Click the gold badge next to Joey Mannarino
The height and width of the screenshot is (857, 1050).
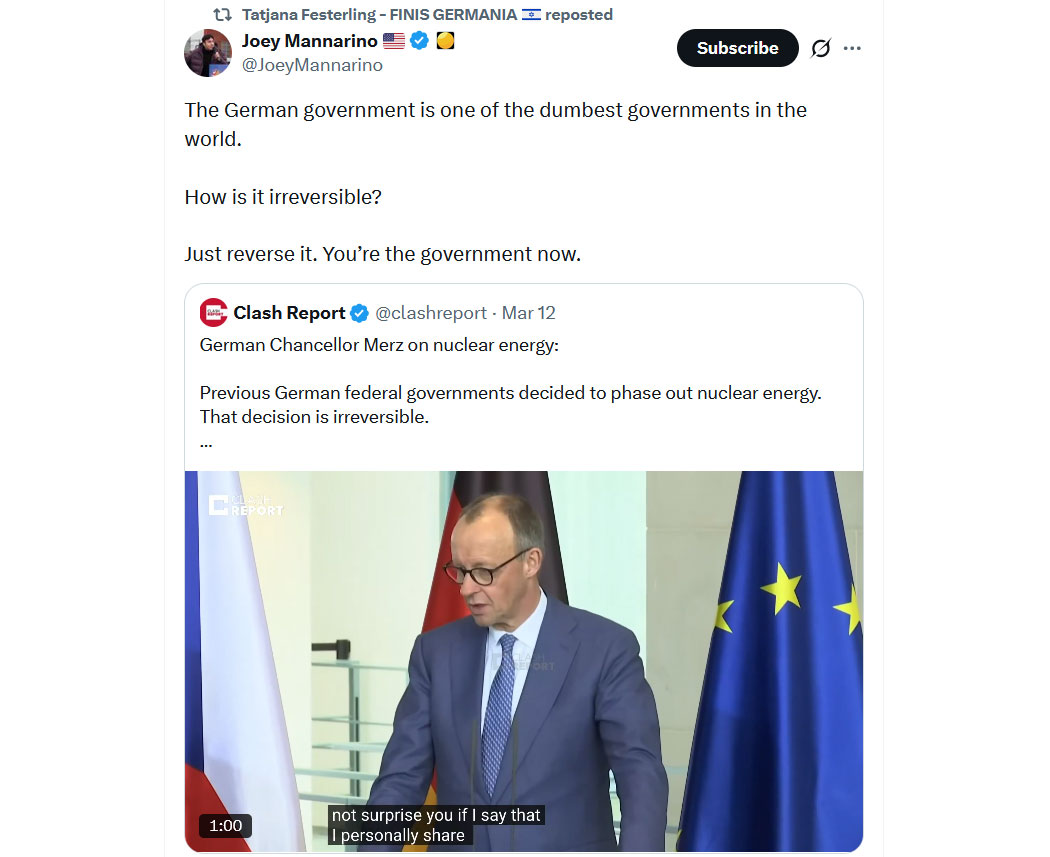pyautogui.click(x=446, y=41)
